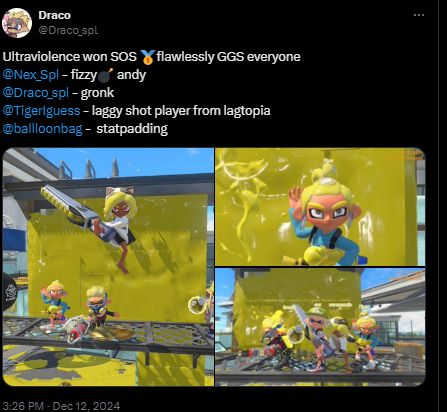Viewport: 447px width, 412px height.
Task: Click the bomb emoji after fizzy
Action: [x=106, y=75]
